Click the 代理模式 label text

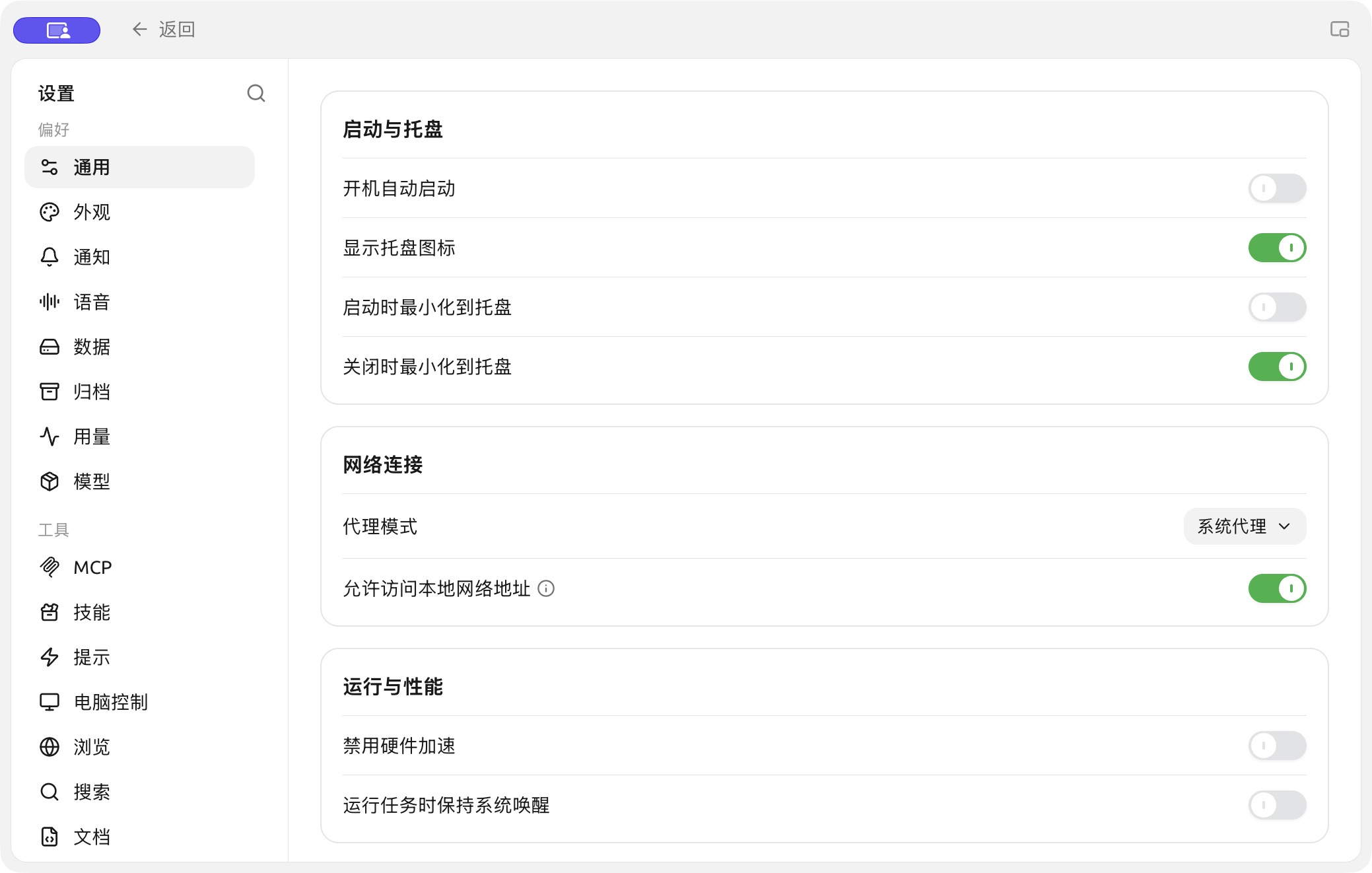[x=380, y=526]
